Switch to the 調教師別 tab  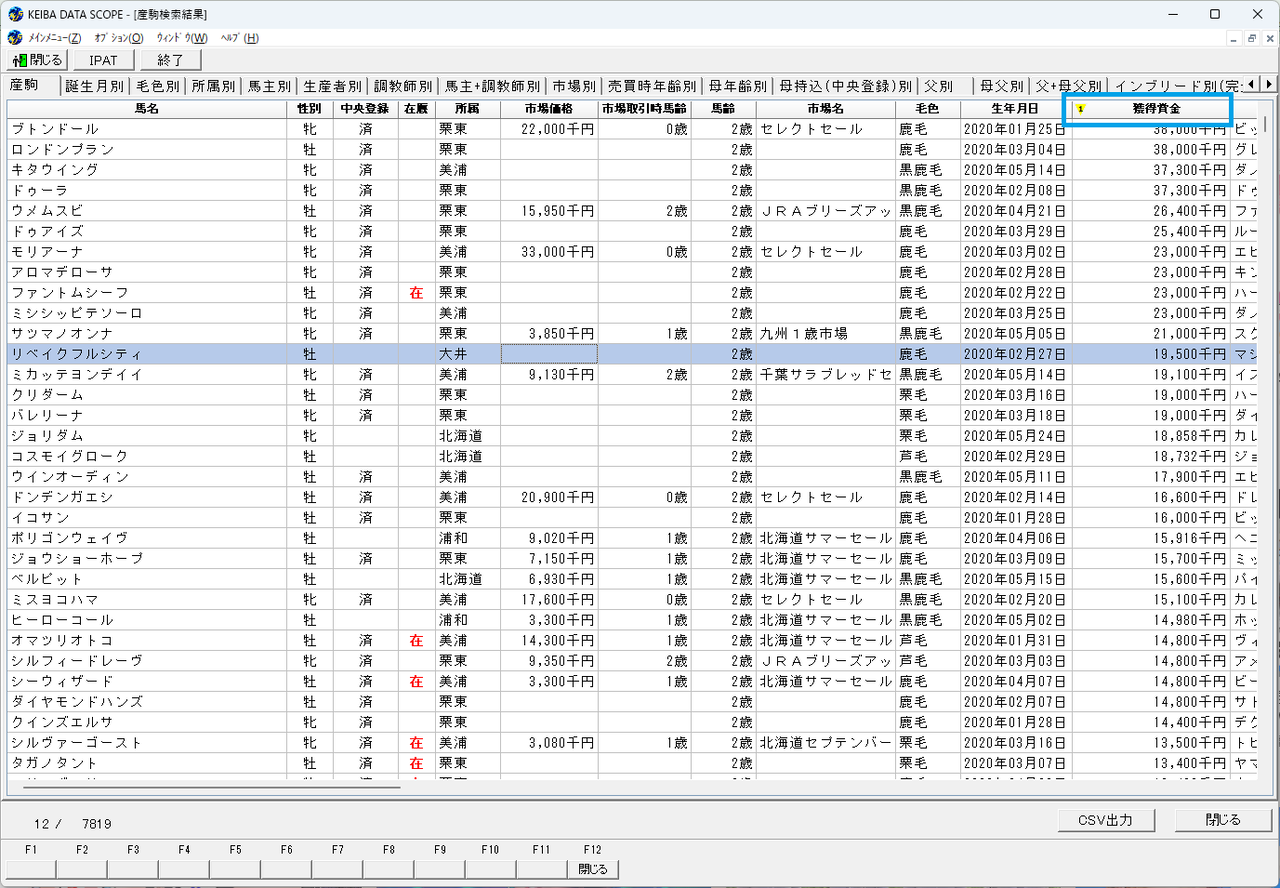pos(403,86)
